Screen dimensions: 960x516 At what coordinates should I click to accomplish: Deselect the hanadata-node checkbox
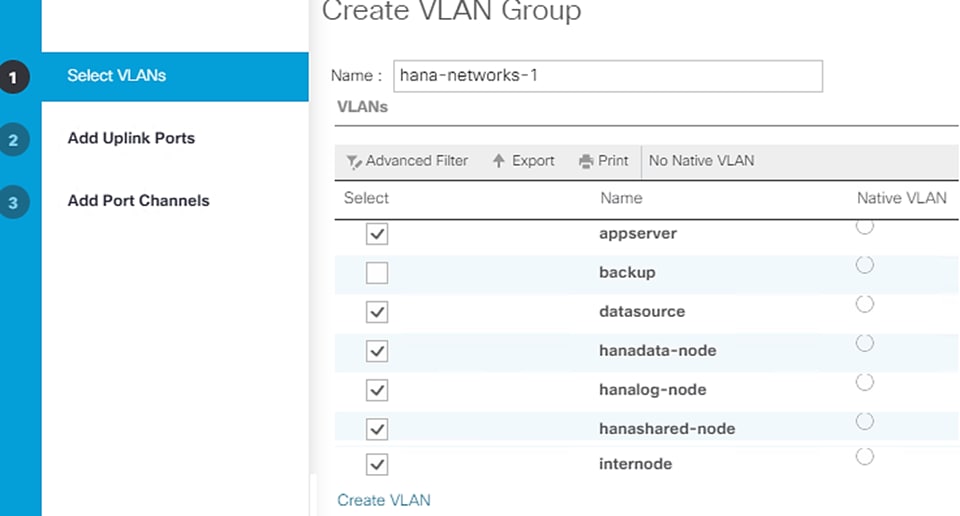[377, 351]
